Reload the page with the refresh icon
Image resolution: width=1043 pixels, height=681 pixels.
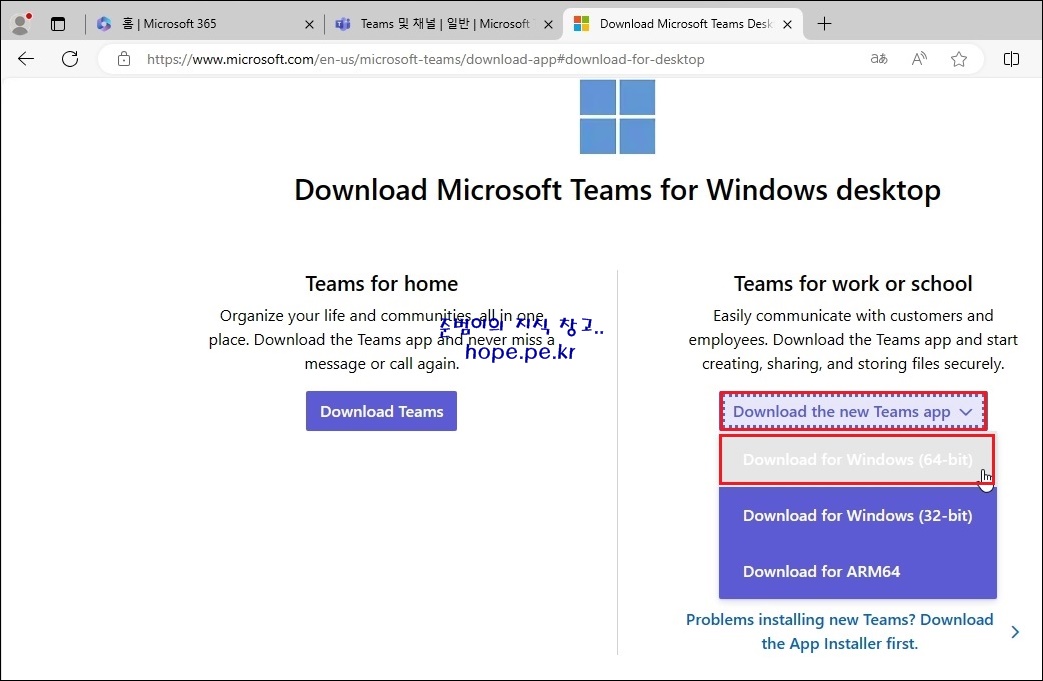pyautogui.click(x=70, y=59)
